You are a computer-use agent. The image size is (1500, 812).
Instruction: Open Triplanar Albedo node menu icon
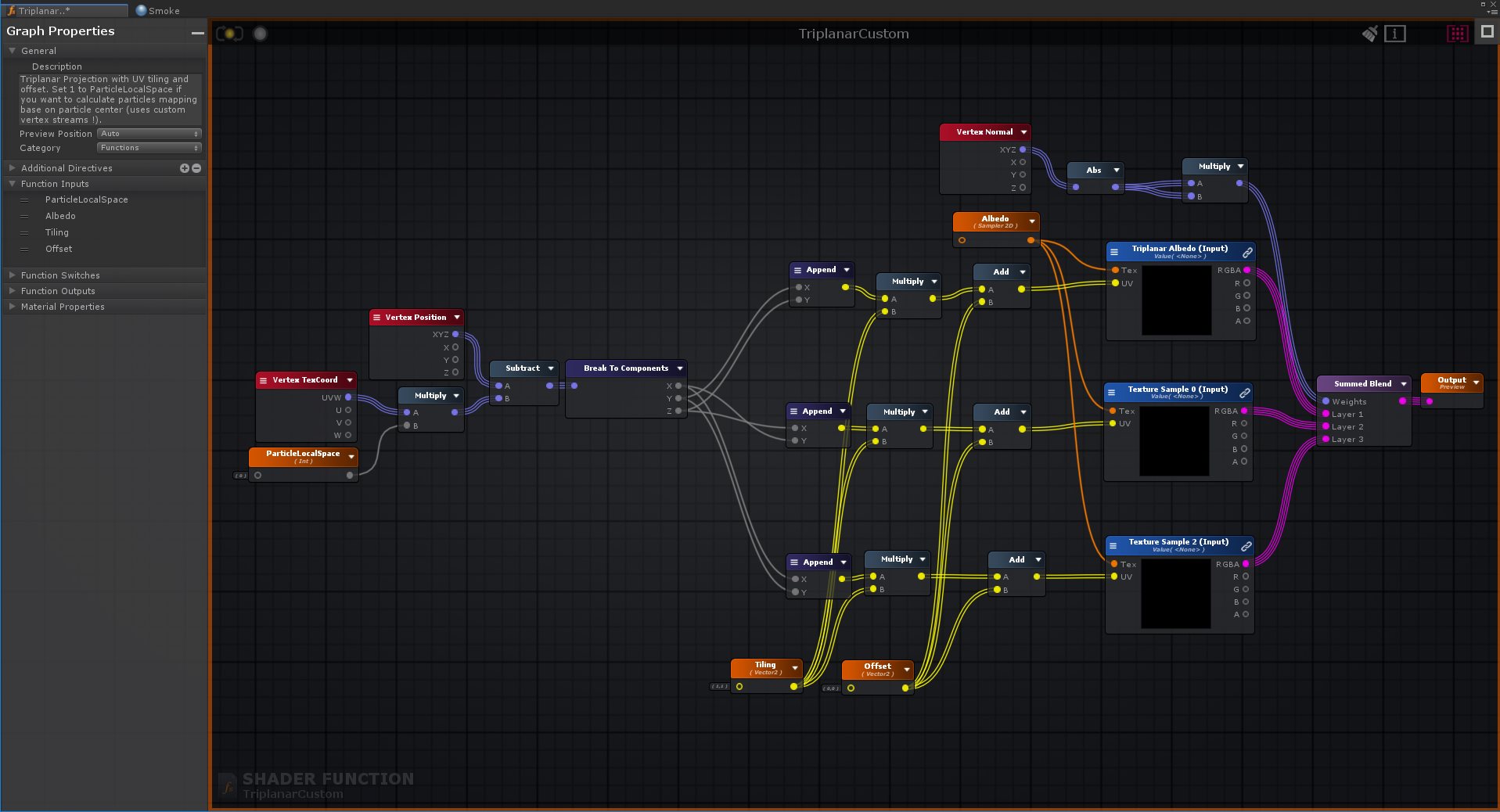pyautogui.click(x=1114, y=252)
